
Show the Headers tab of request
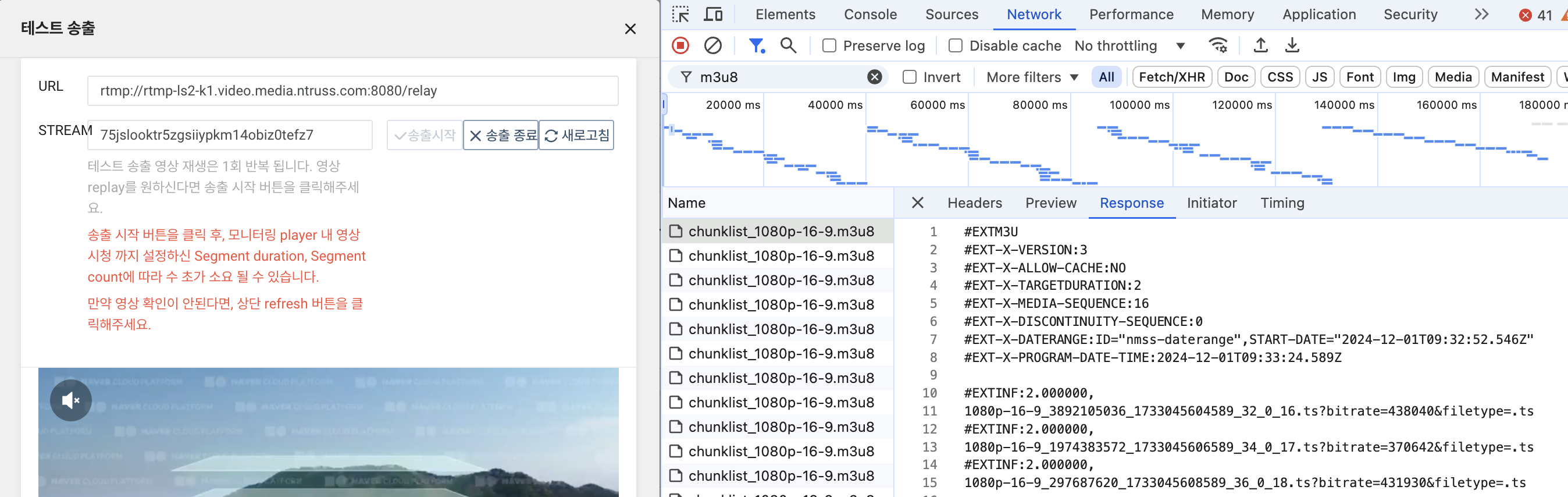(x=974, y=203)
